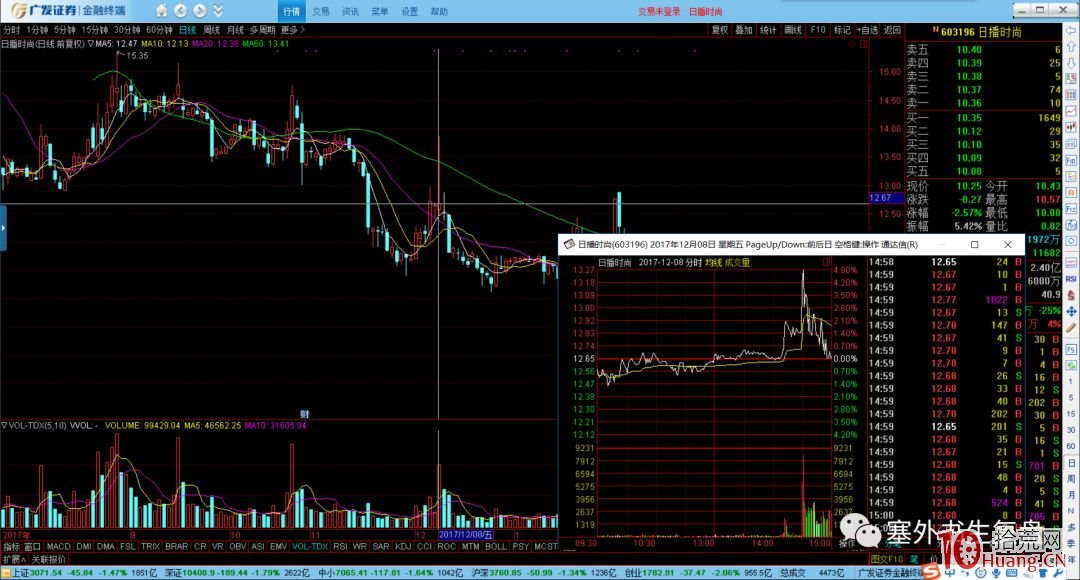This screenshot has height=580, width=1080.
Task: Expand the double-chevron down icon in title bar
Action: point(218,10)
